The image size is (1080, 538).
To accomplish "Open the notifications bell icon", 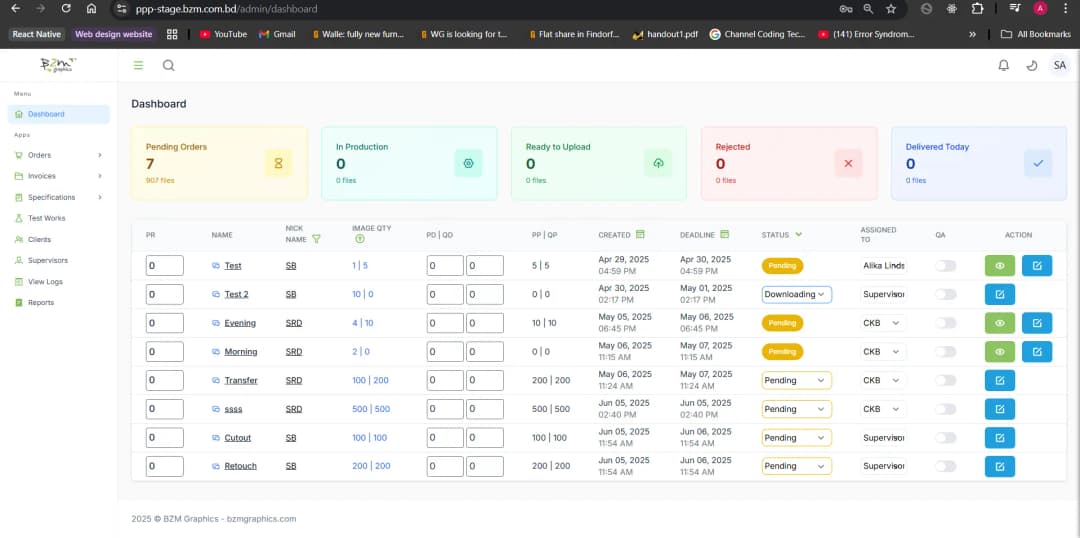I will (x=1004, y=65).
